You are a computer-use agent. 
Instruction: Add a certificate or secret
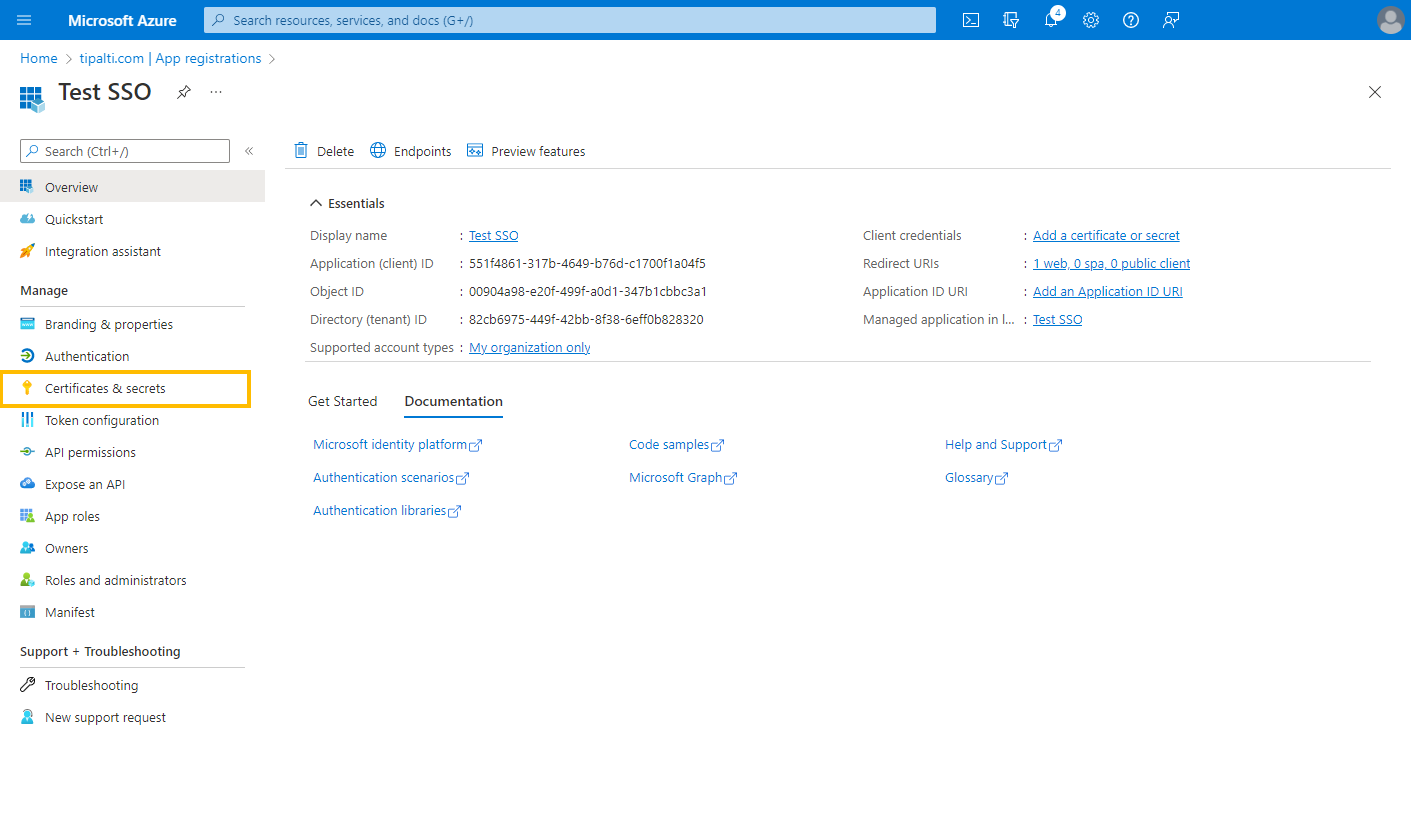1105,235
